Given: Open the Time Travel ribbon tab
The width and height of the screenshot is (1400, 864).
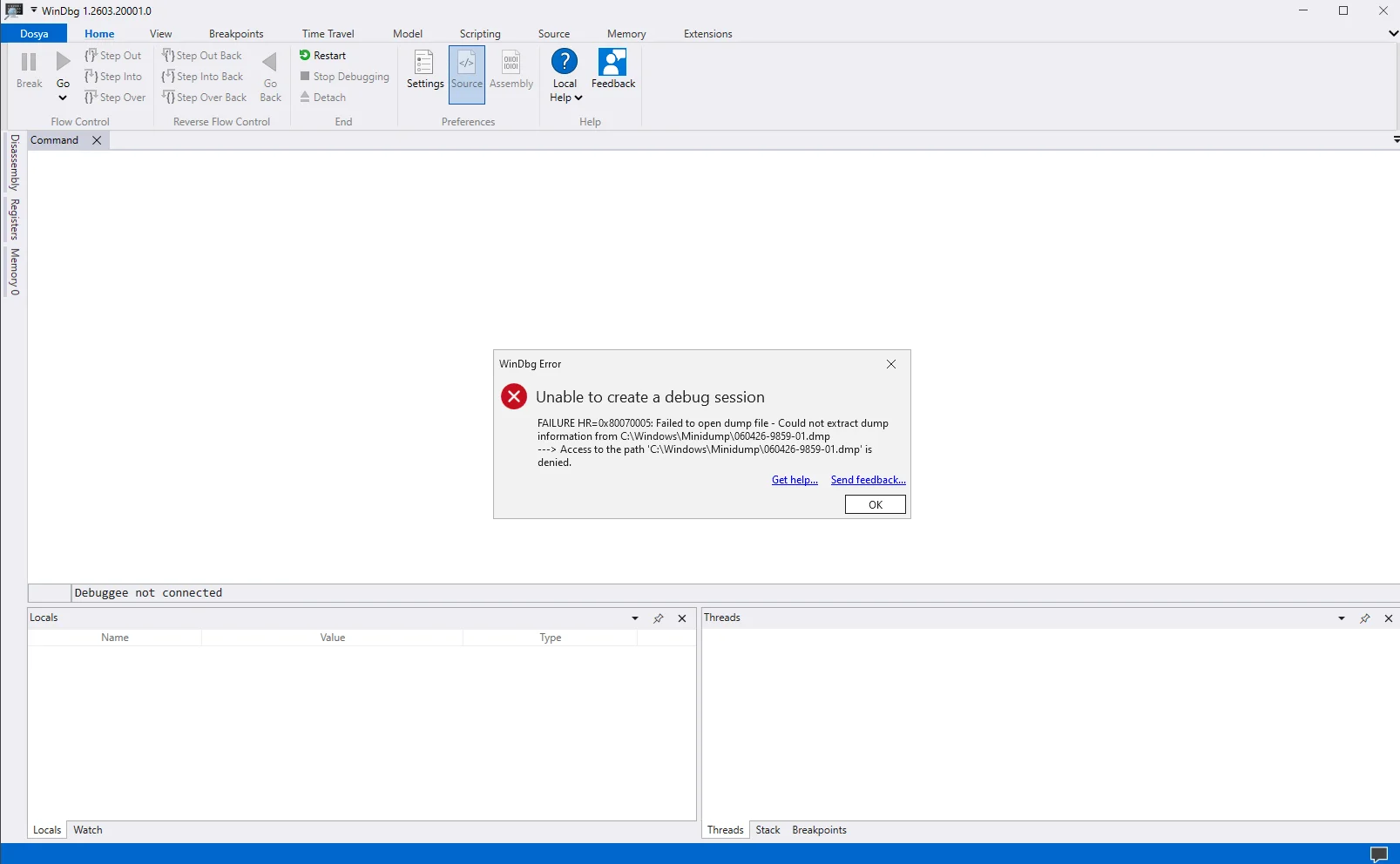Looking at the screenshot, I should tap(328, 34).
